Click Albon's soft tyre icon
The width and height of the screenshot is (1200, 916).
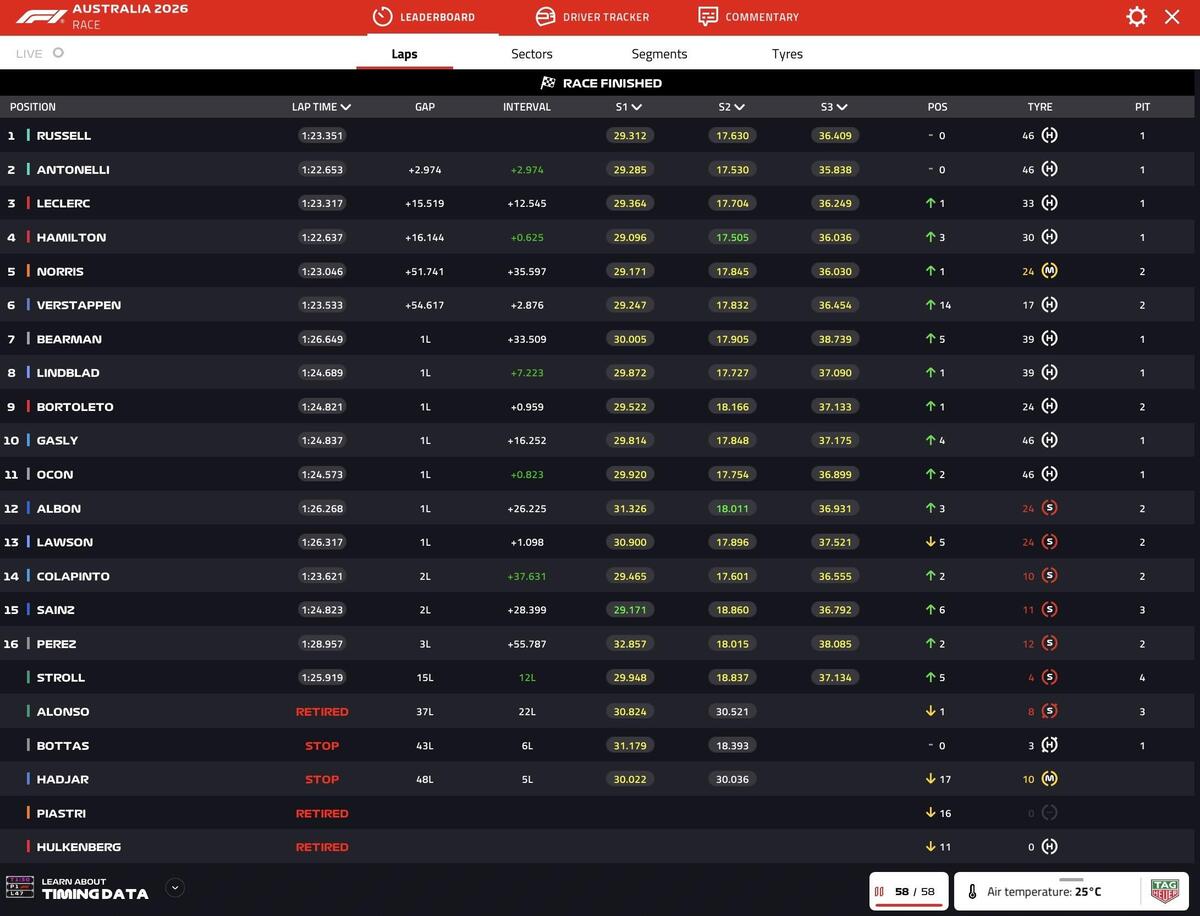click(x=1049, y=508)
